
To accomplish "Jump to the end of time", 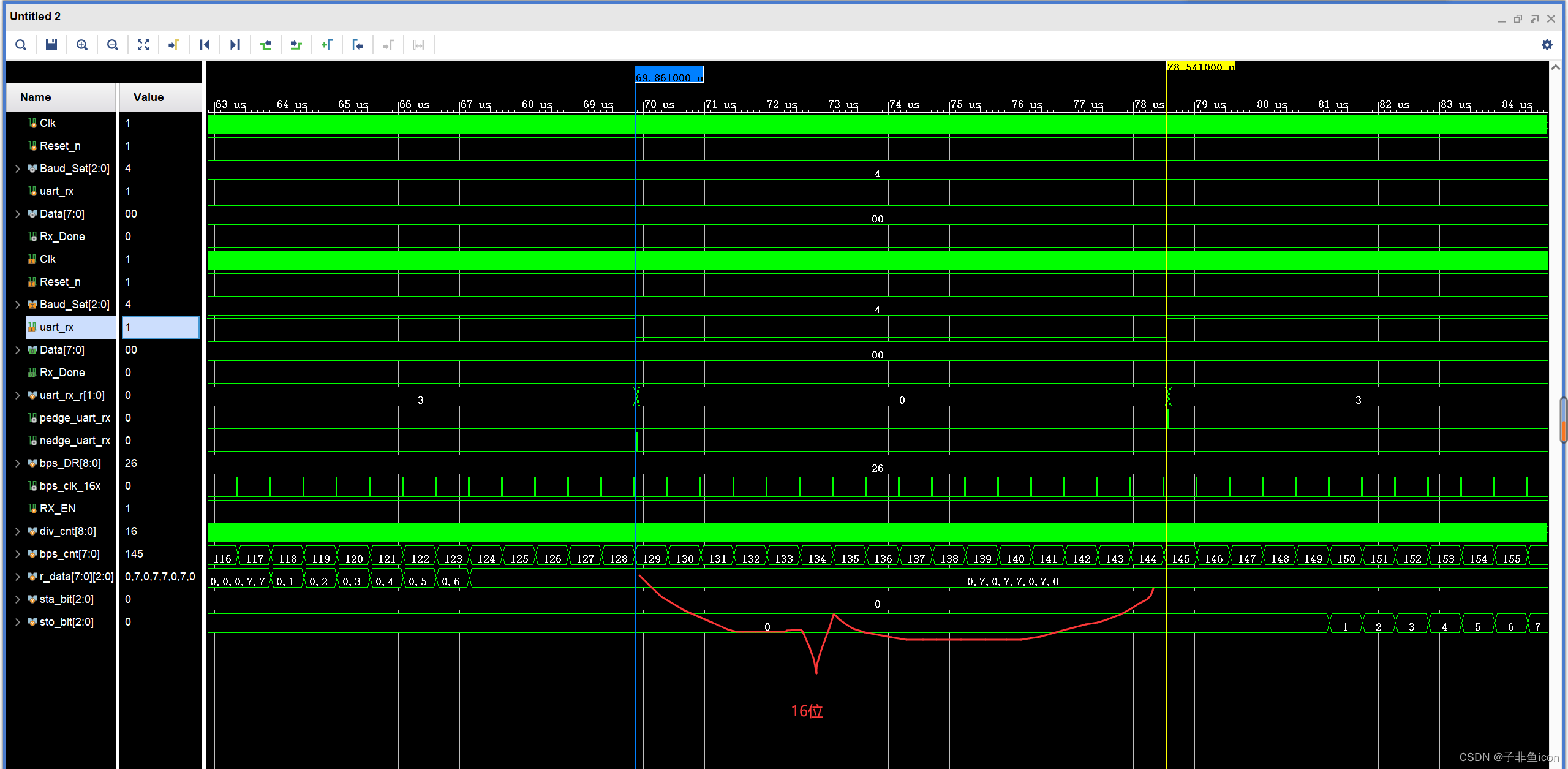I will pos(235,45).
